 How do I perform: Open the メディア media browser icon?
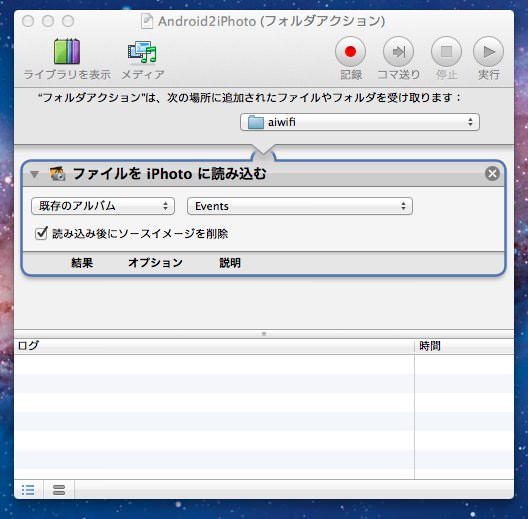click(142, 52)
